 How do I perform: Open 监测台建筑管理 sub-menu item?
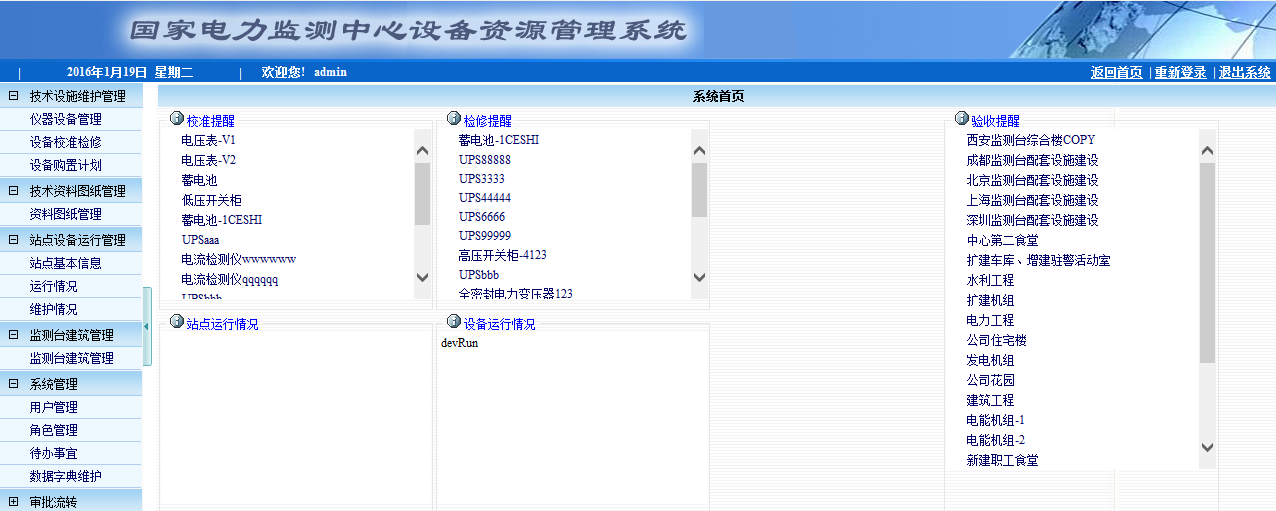(x=72, y=358)
